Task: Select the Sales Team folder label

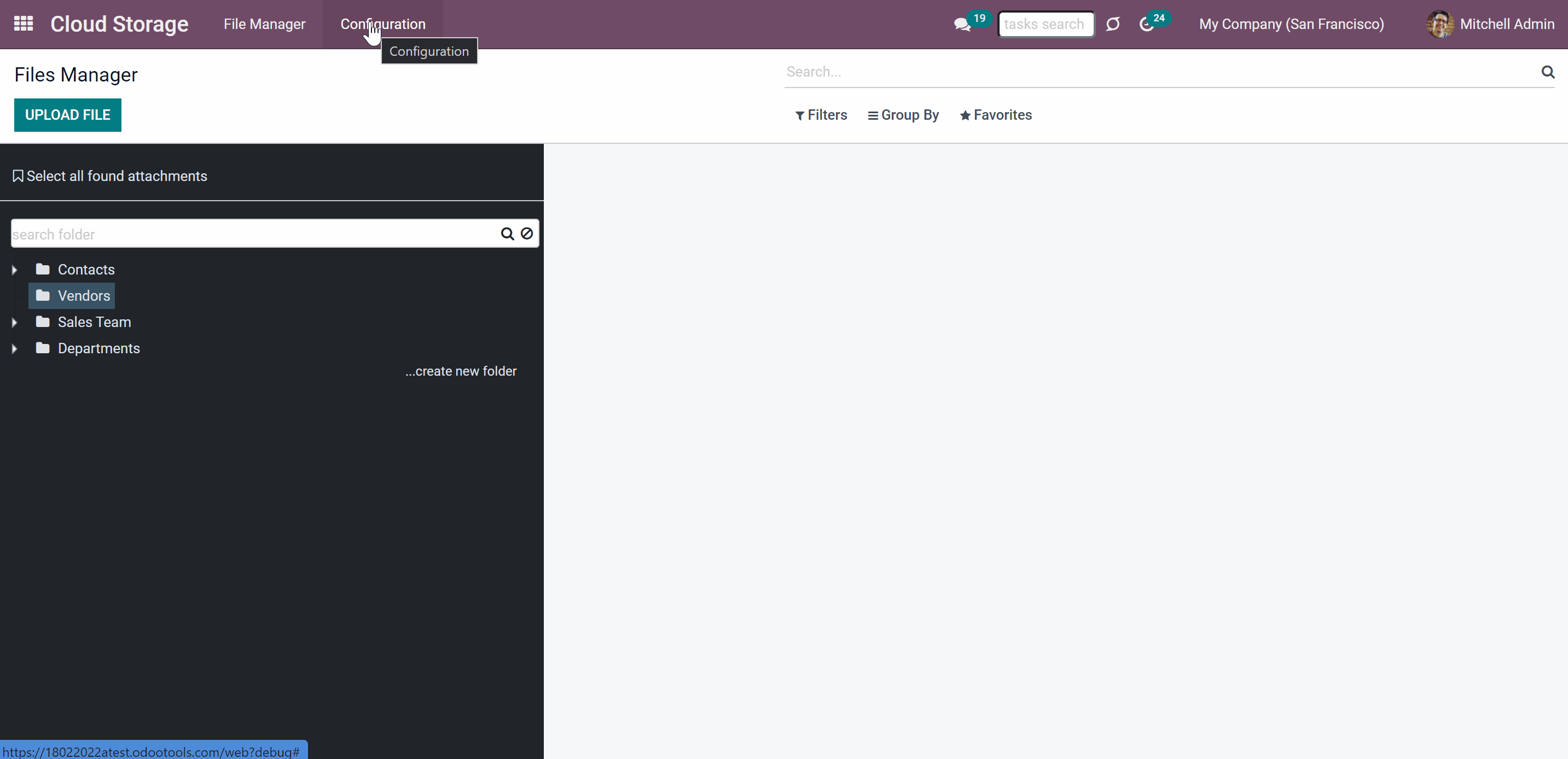Action: point(94,322)
